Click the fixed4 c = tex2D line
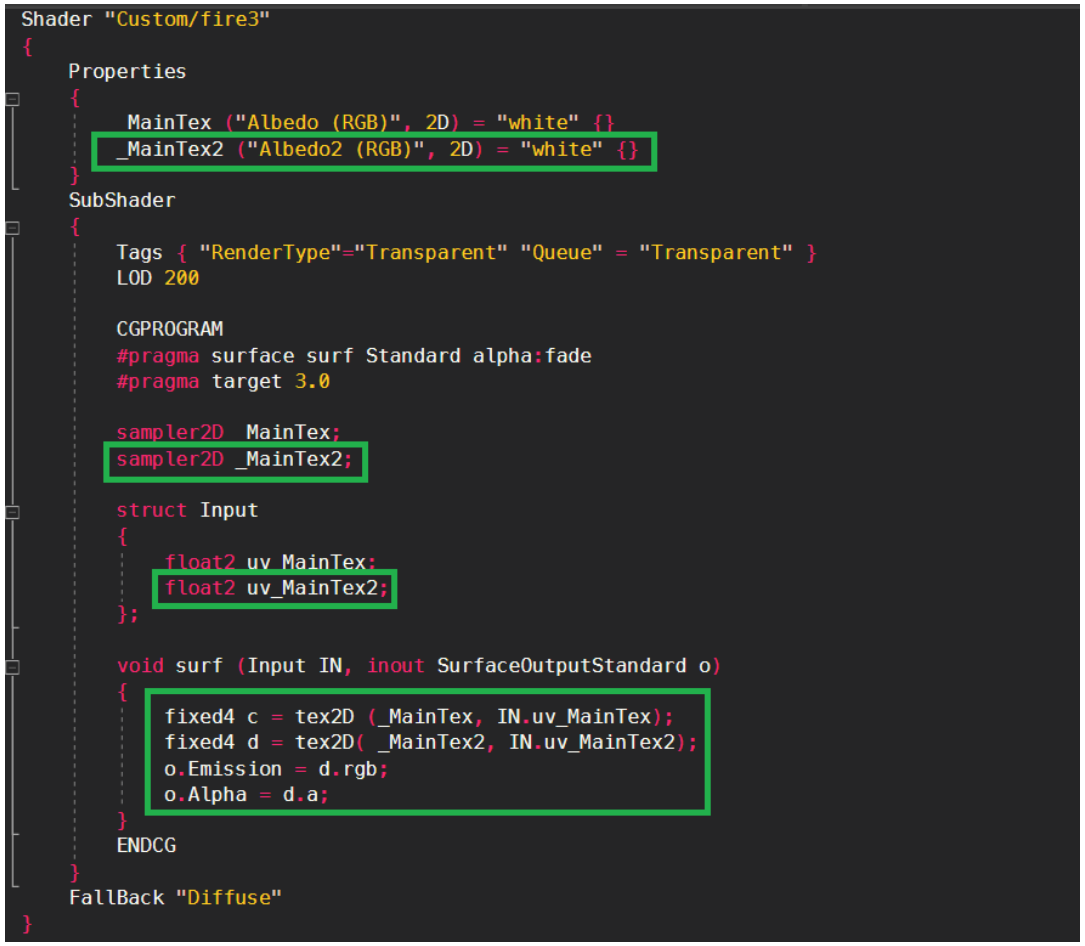 [x=419, y=716]
